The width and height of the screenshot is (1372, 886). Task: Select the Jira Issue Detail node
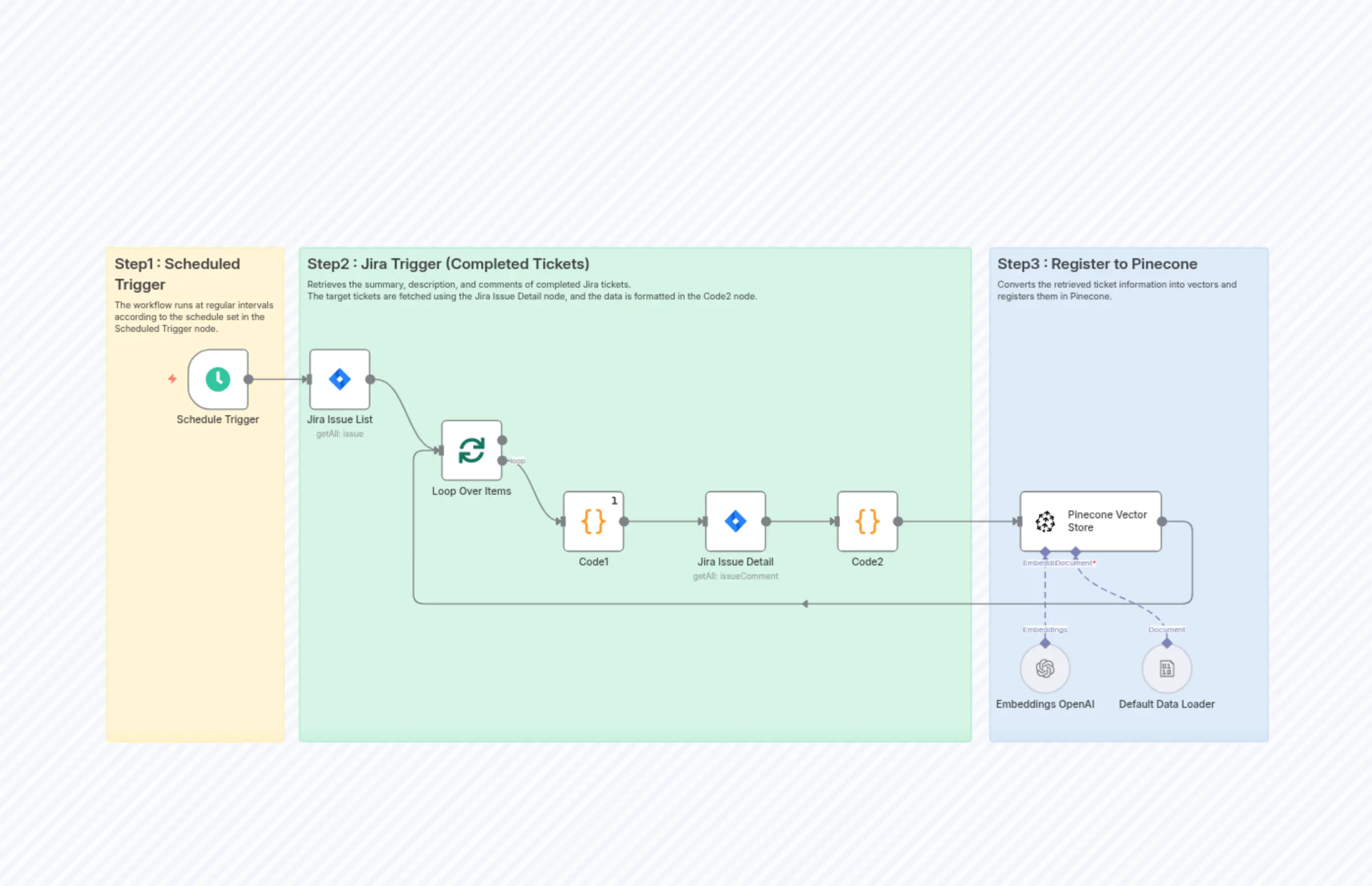click(736, 521)
